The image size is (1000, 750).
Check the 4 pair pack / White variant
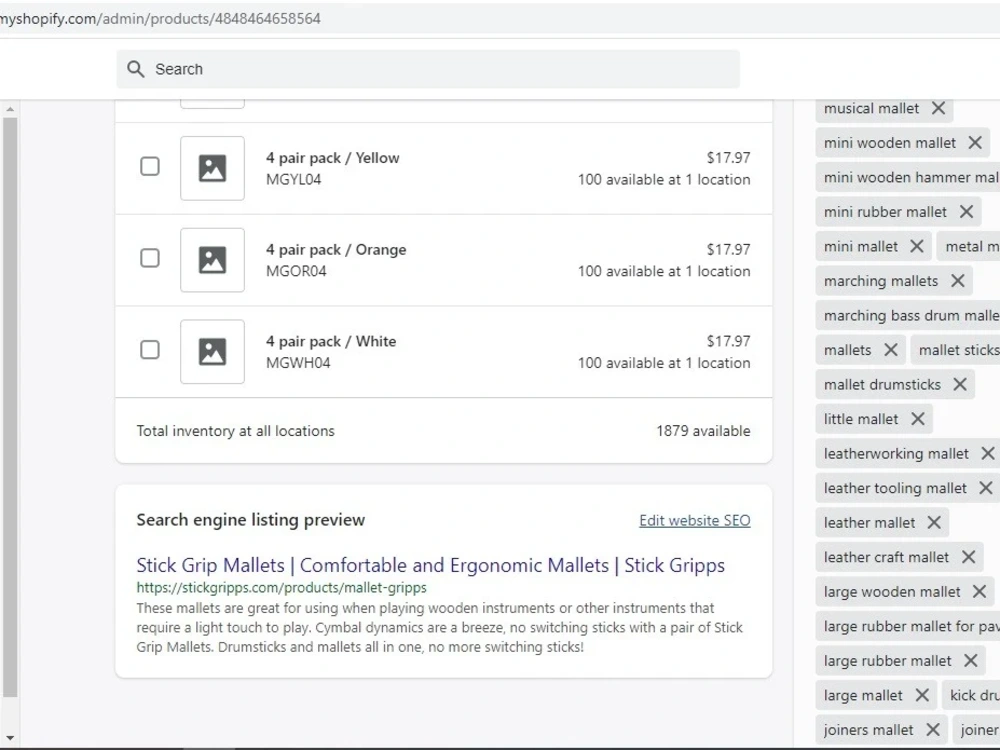tap(150, 350)
